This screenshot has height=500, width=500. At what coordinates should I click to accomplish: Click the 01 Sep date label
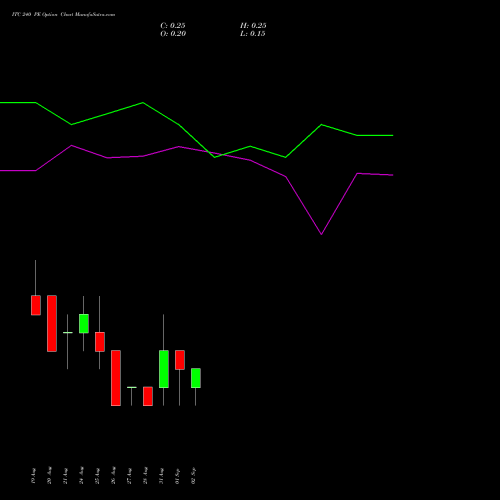[177, 476]
